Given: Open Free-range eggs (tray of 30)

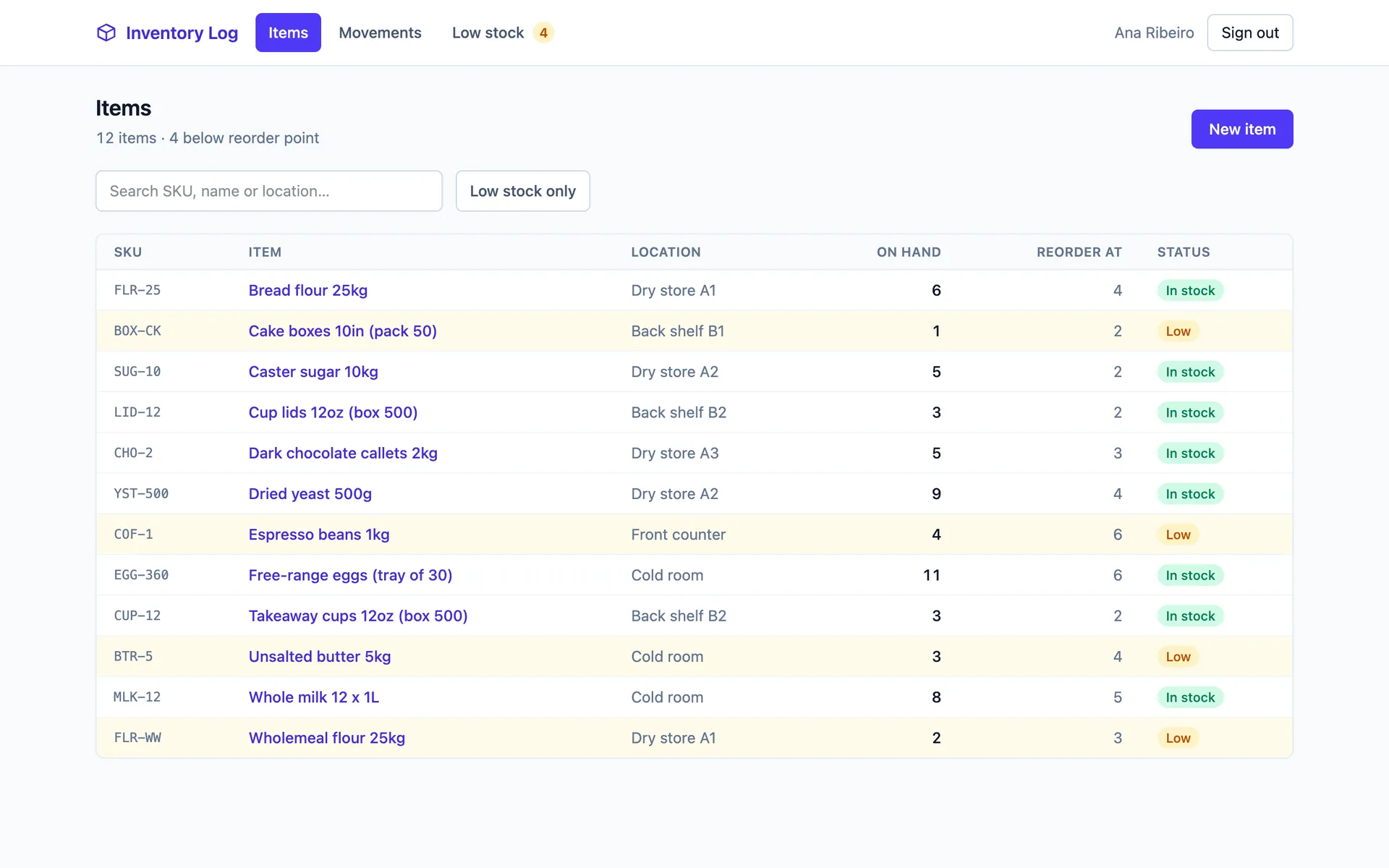Looking at the screenshot, I should point(350,575).
